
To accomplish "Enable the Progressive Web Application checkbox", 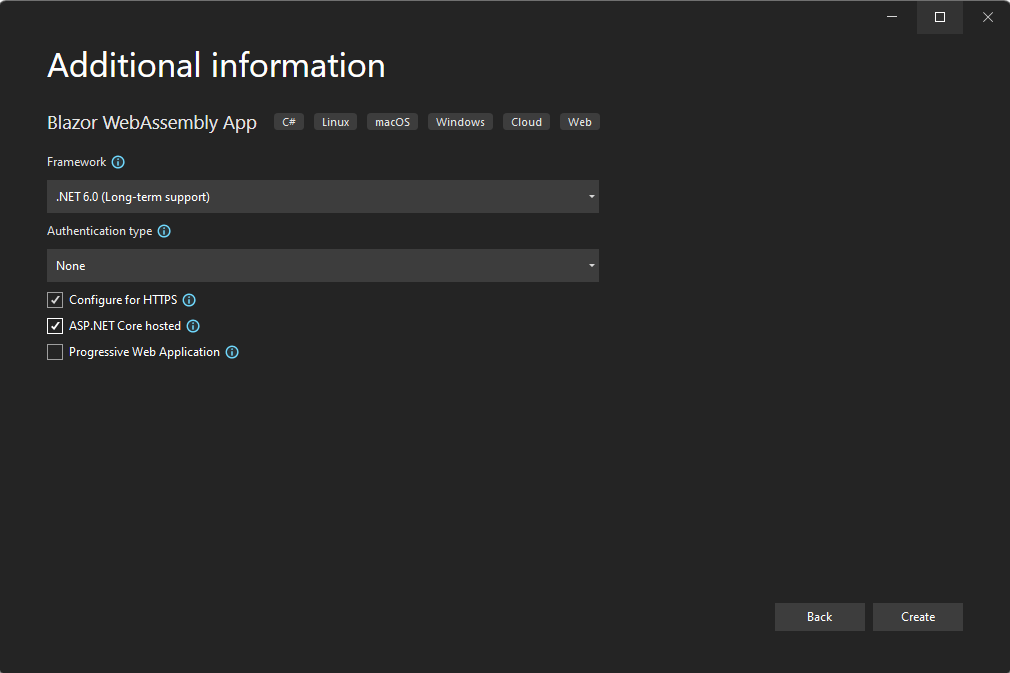I will (x=55, y=352).
